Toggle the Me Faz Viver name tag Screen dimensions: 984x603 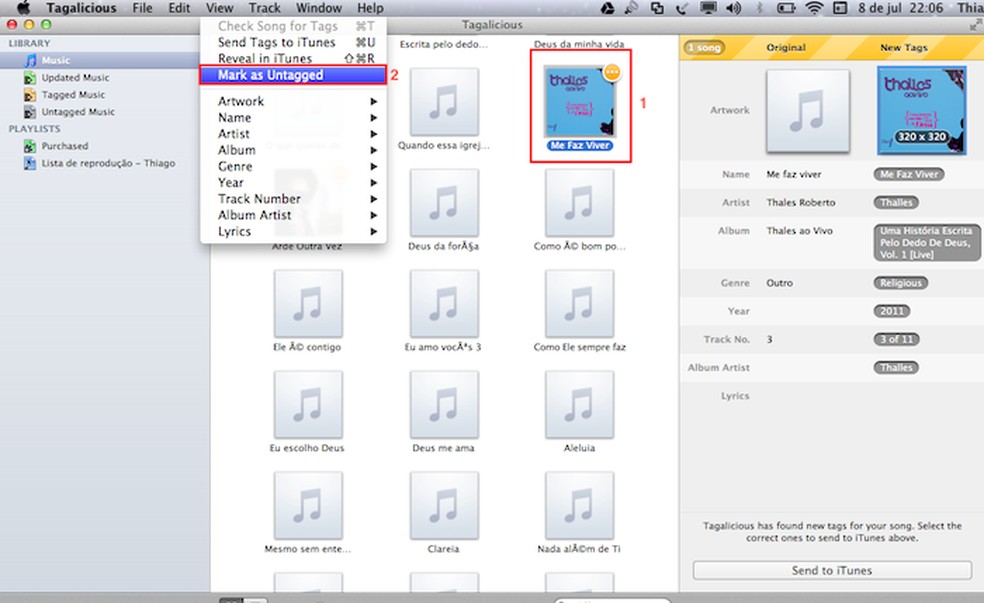909,174
